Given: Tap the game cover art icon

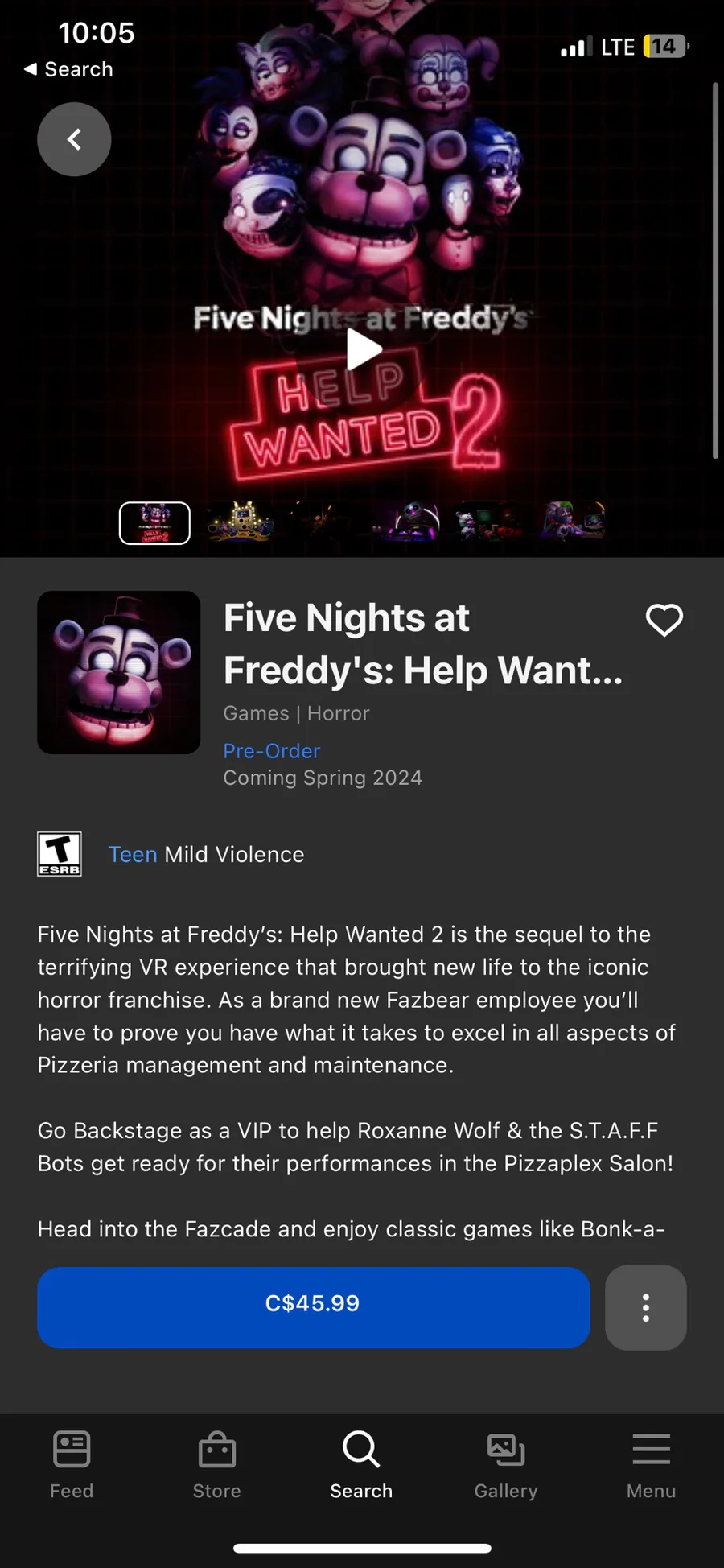Looking at the screenshot, I should [x=118, y=672].
